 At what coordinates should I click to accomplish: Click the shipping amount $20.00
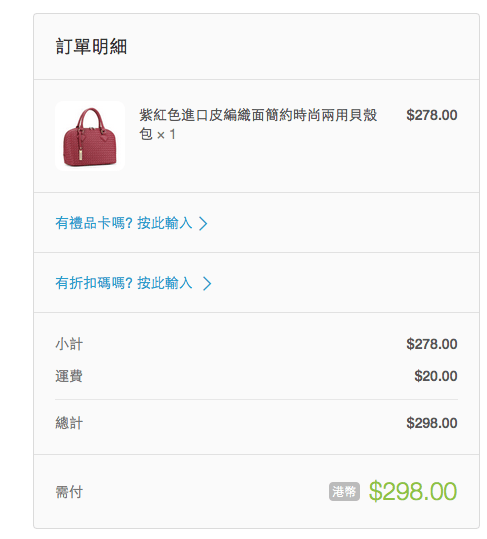tap(436, 376)
